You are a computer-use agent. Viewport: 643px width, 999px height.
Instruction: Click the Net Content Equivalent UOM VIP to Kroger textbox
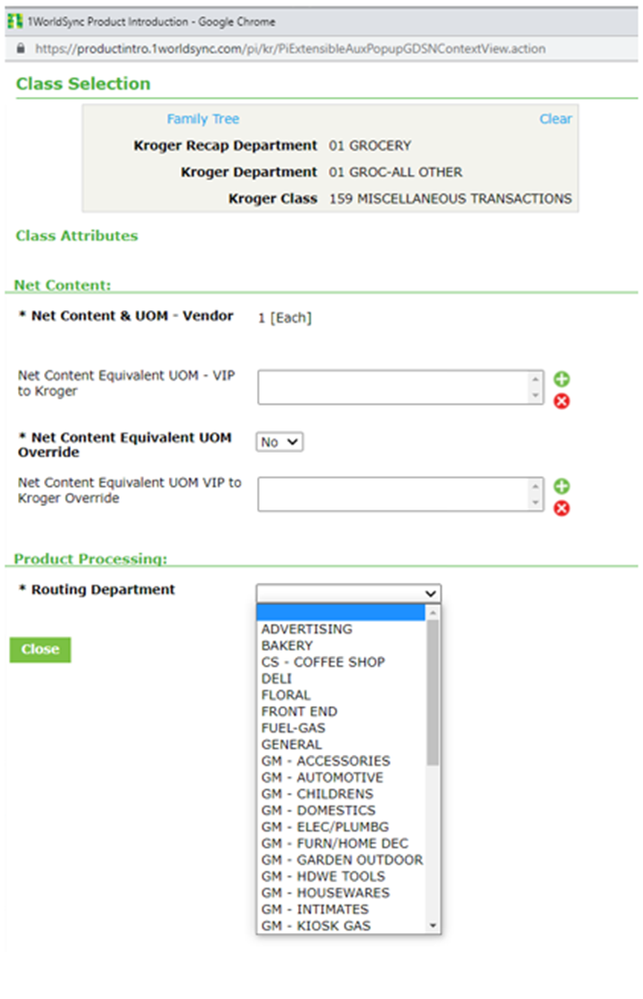point(401,387)
